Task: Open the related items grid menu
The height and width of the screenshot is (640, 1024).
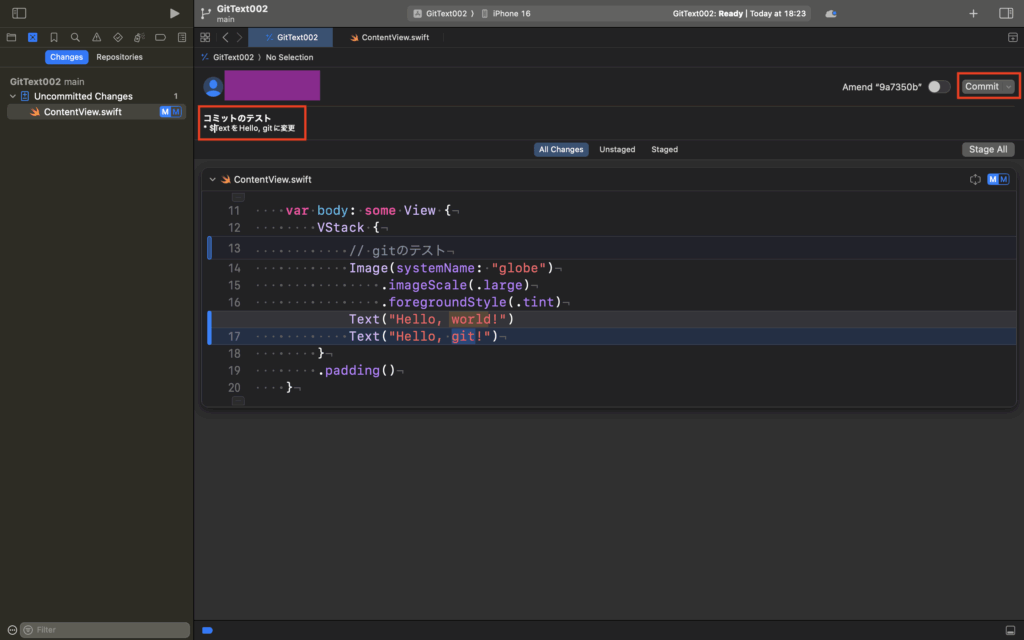Action: tap(205, 37)
